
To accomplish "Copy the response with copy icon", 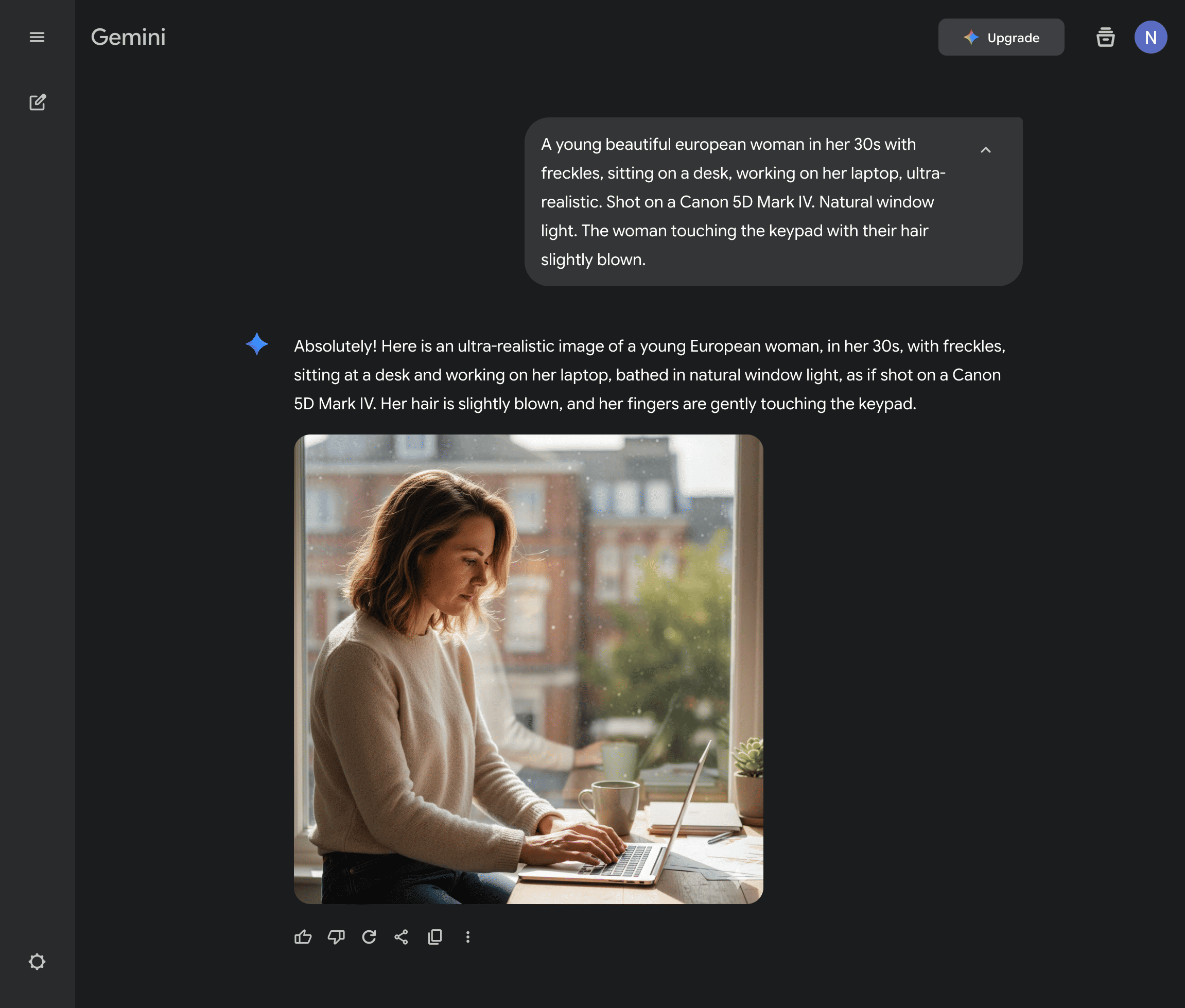I will tap(435, 937).
